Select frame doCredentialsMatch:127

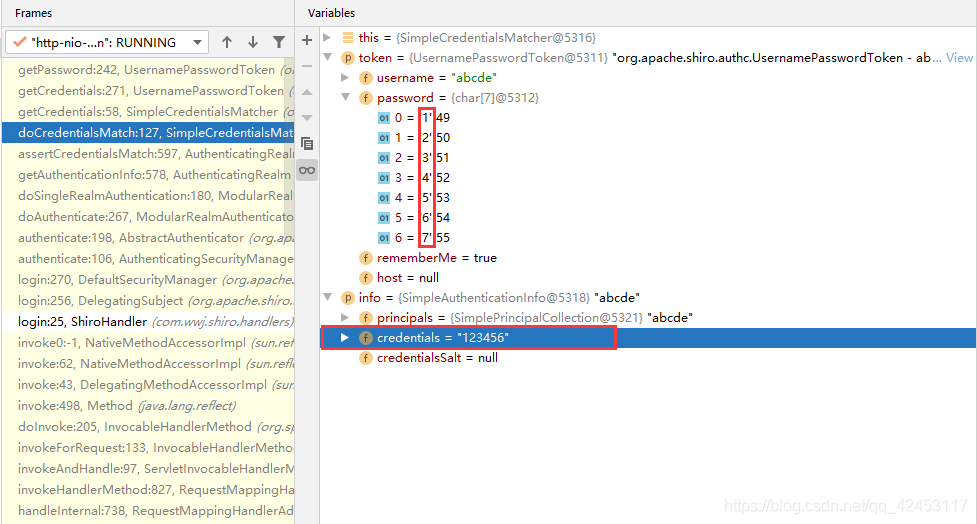tap(148, 133)
